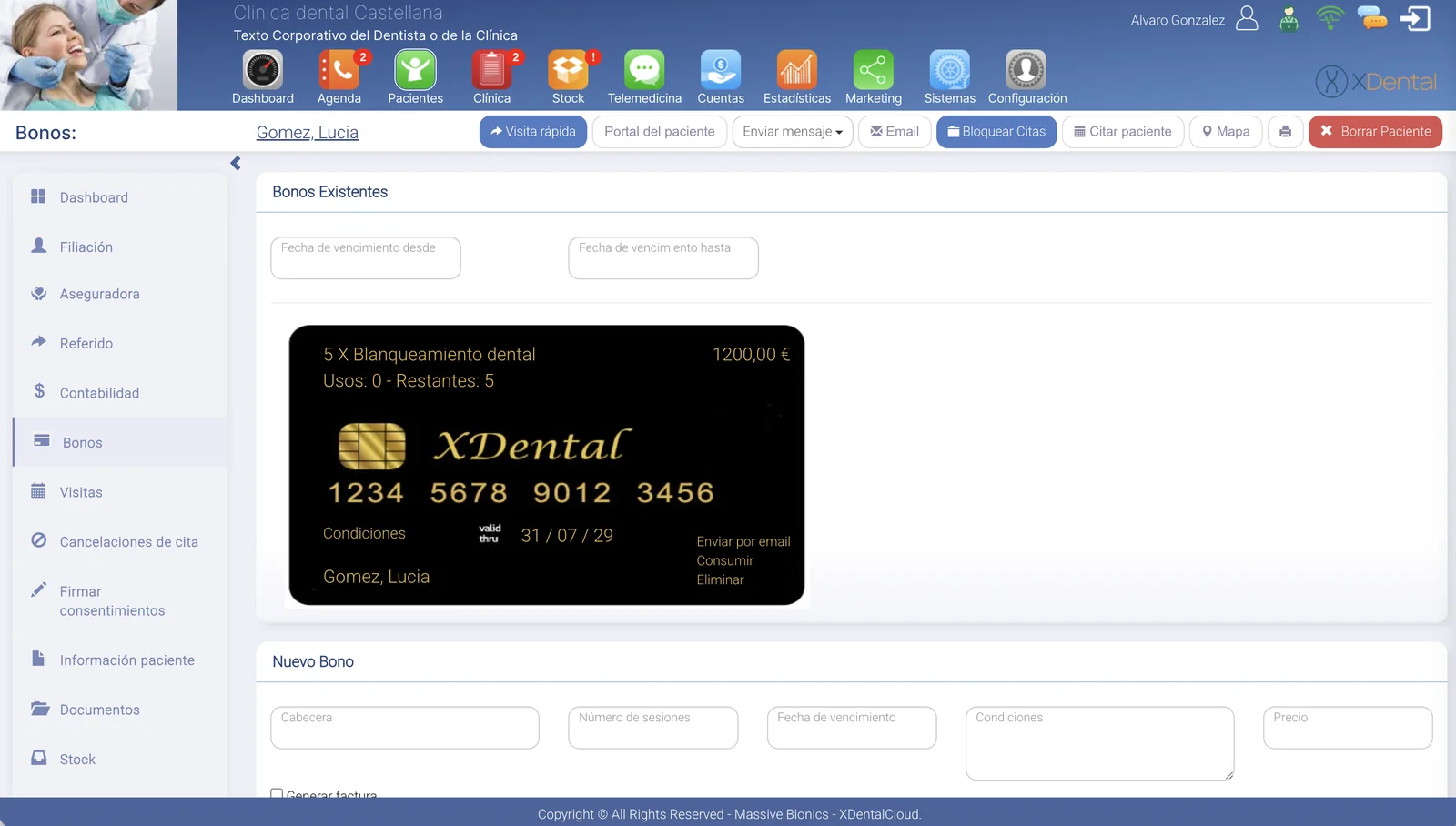Click Consumir on the bono card
Image resolution: width=1456 pixels, height=826 pixels.
[725, 560]
